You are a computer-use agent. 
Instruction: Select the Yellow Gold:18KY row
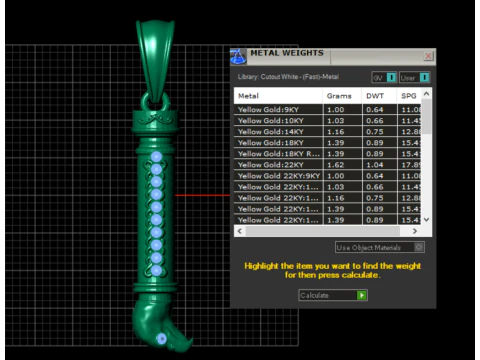tap(328, 143)
